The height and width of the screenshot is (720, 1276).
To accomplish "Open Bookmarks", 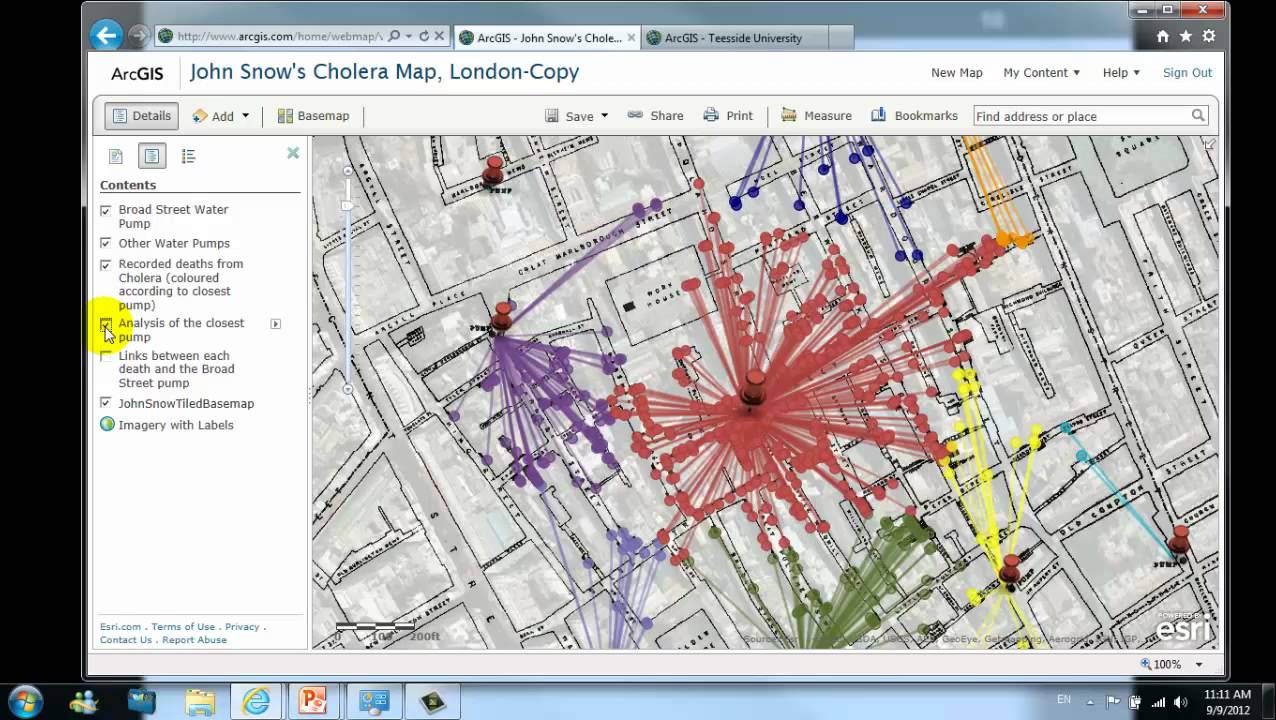I will point(914,116).
